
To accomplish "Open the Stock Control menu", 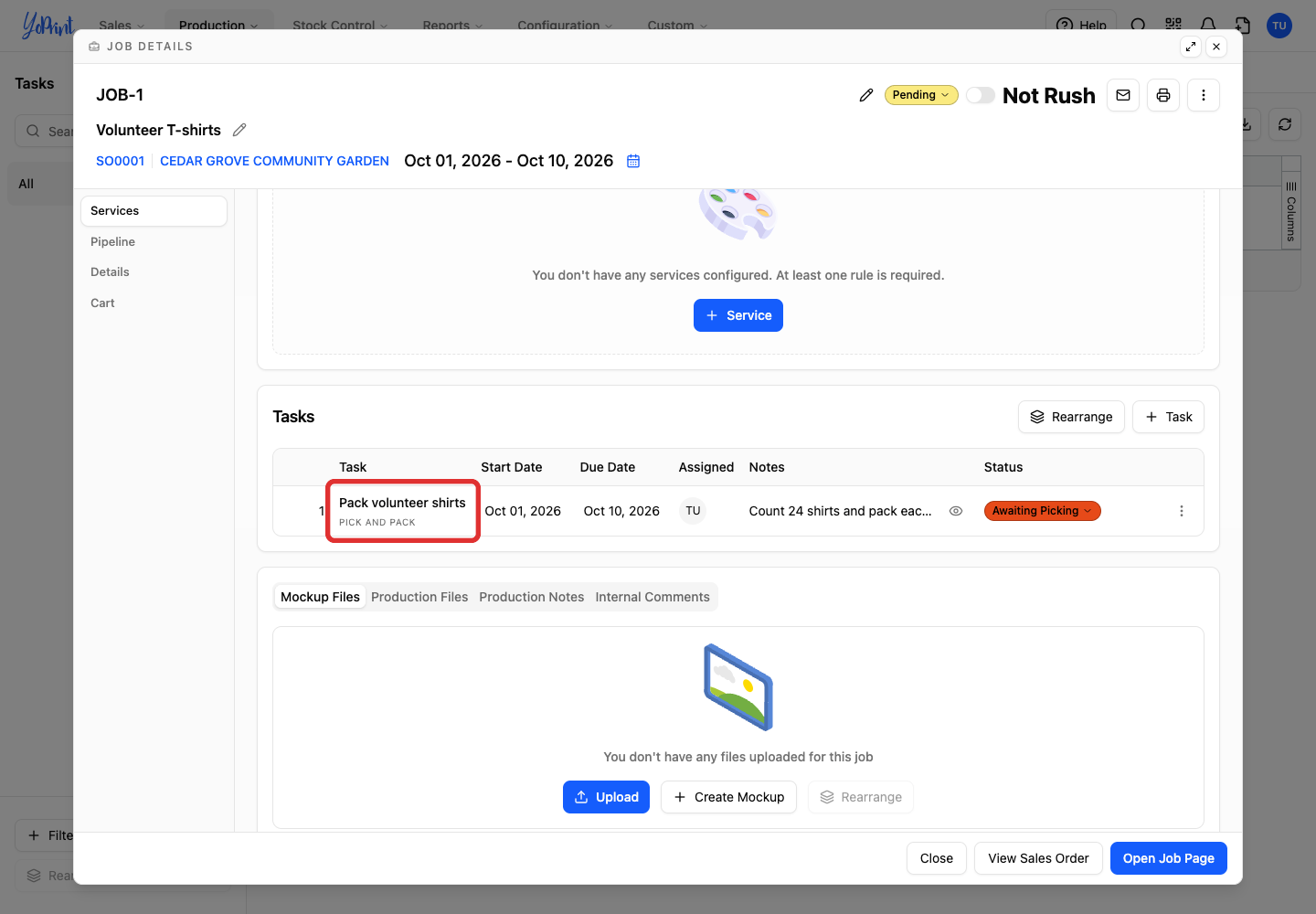I will [340, 25].
